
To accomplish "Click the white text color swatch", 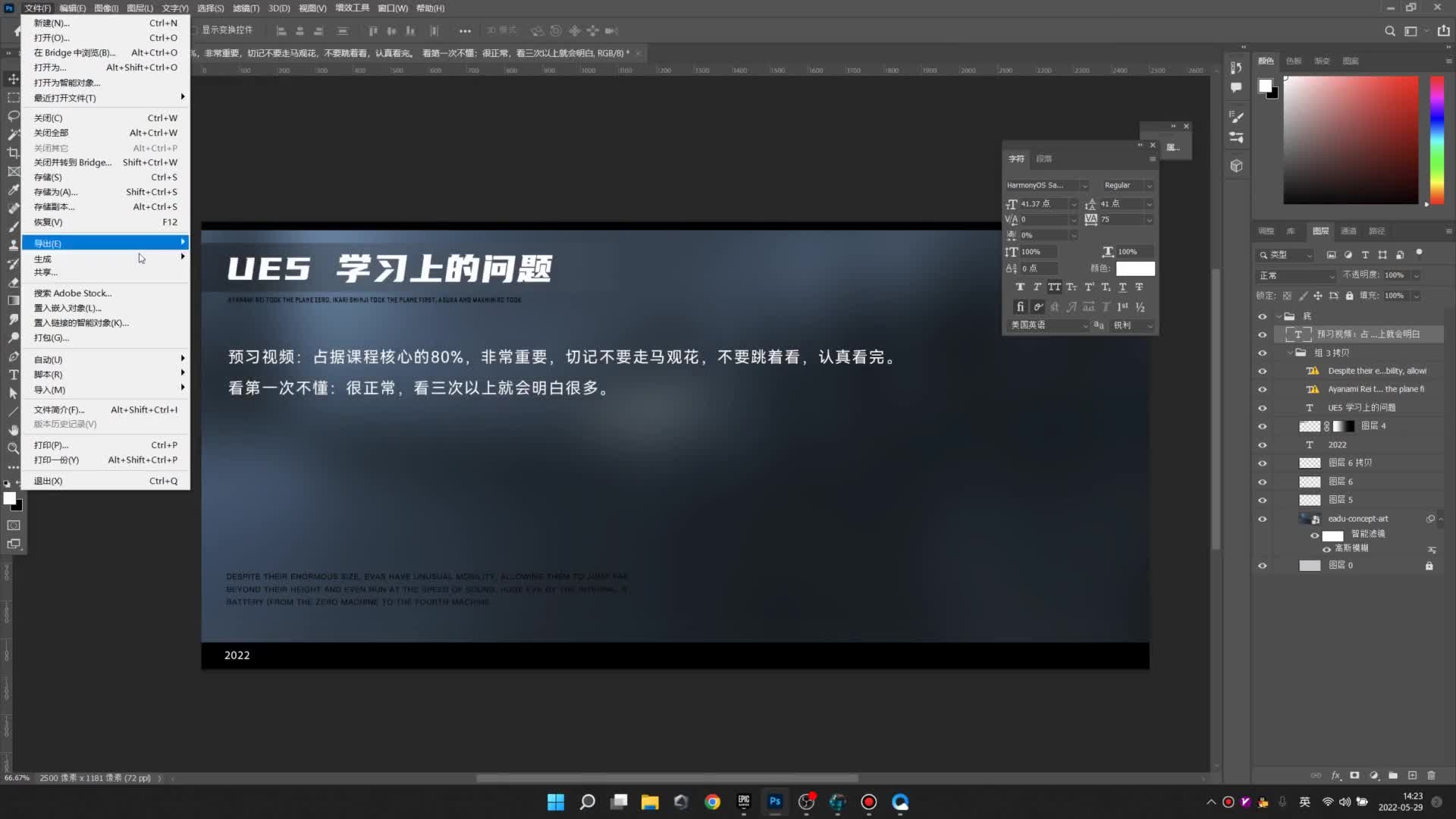I will click(x=1135, y=268).
